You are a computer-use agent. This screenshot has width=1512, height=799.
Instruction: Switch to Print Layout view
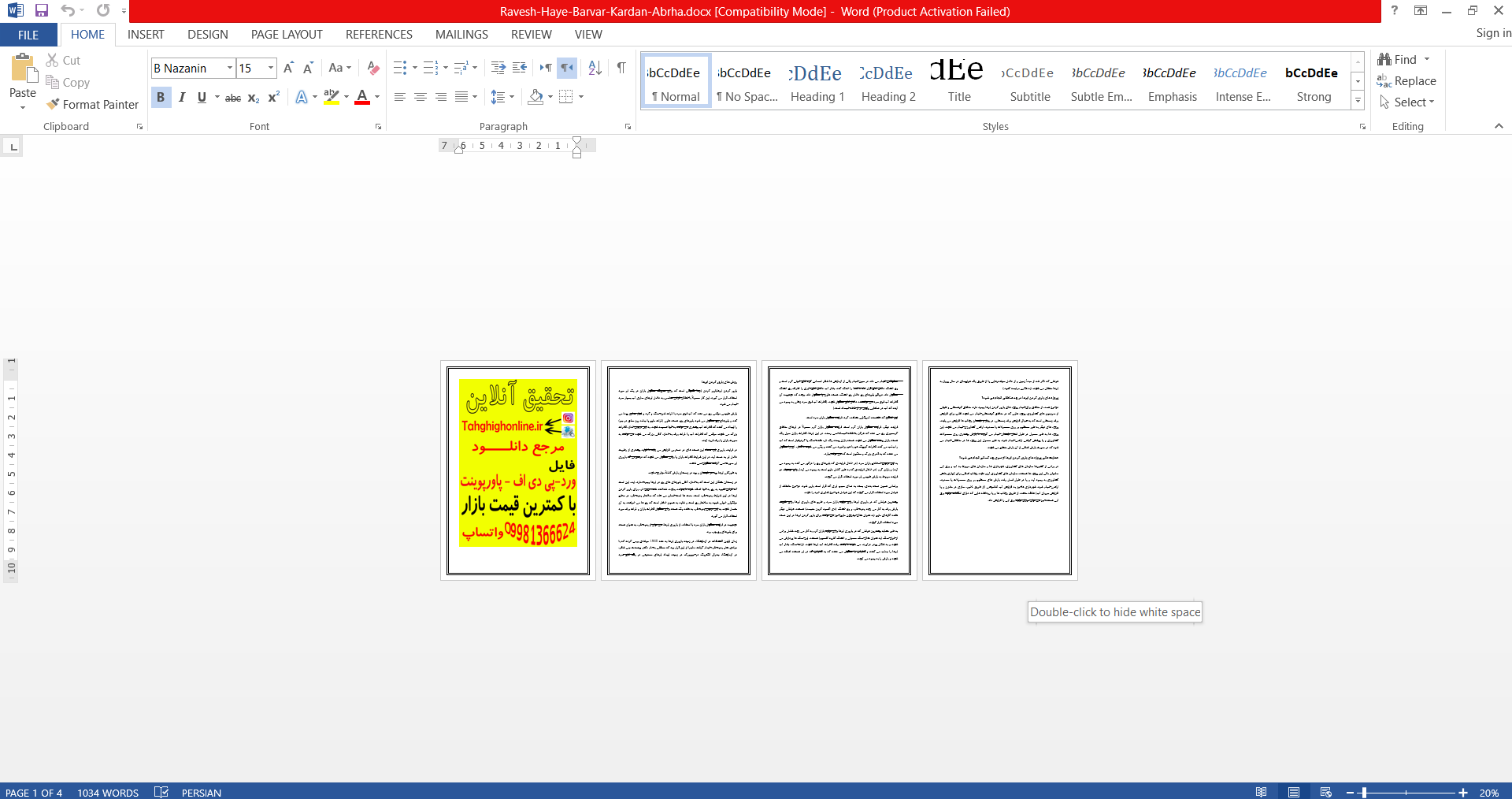point(1294,792)
